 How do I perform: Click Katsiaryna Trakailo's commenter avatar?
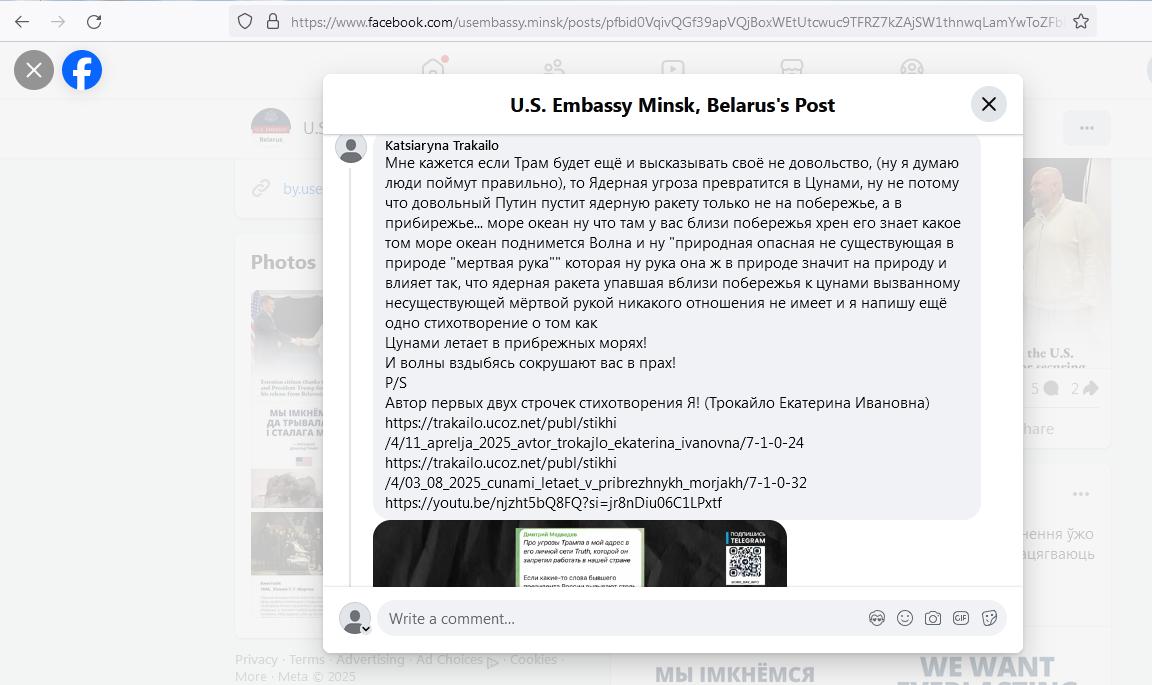tap(350, 147)
